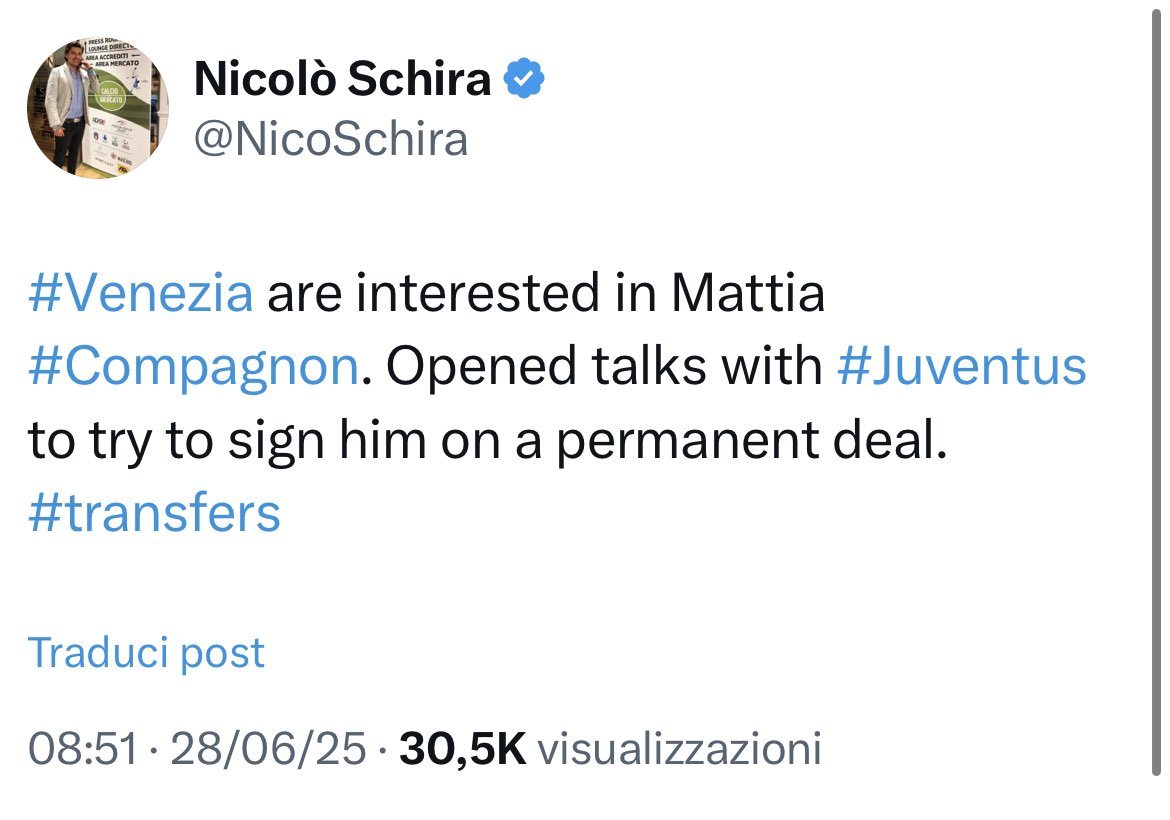Click the visualizzazioni label
The image size is (1170, 820).
(679, 749)
